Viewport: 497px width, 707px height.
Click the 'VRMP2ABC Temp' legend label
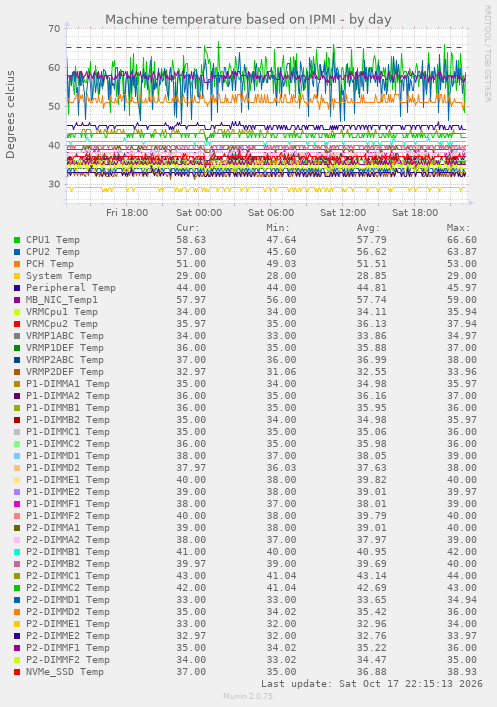pyautogui.click(x=65, y=360)
